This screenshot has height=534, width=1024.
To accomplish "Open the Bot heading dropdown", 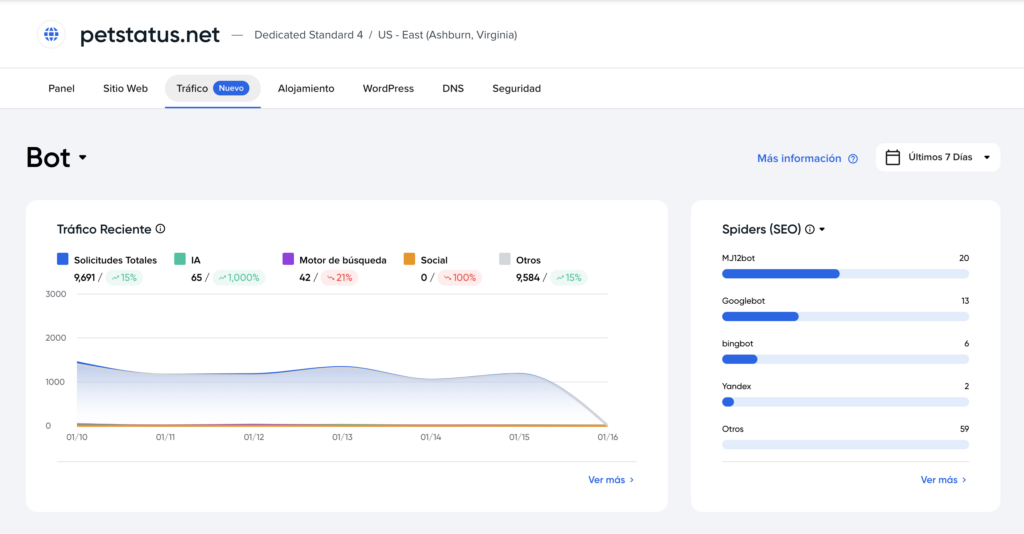I will click(83, 157).
